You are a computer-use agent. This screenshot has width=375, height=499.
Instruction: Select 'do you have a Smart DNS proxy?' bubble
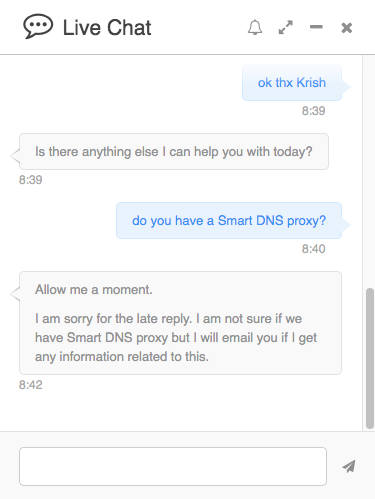tap(229, 220)
